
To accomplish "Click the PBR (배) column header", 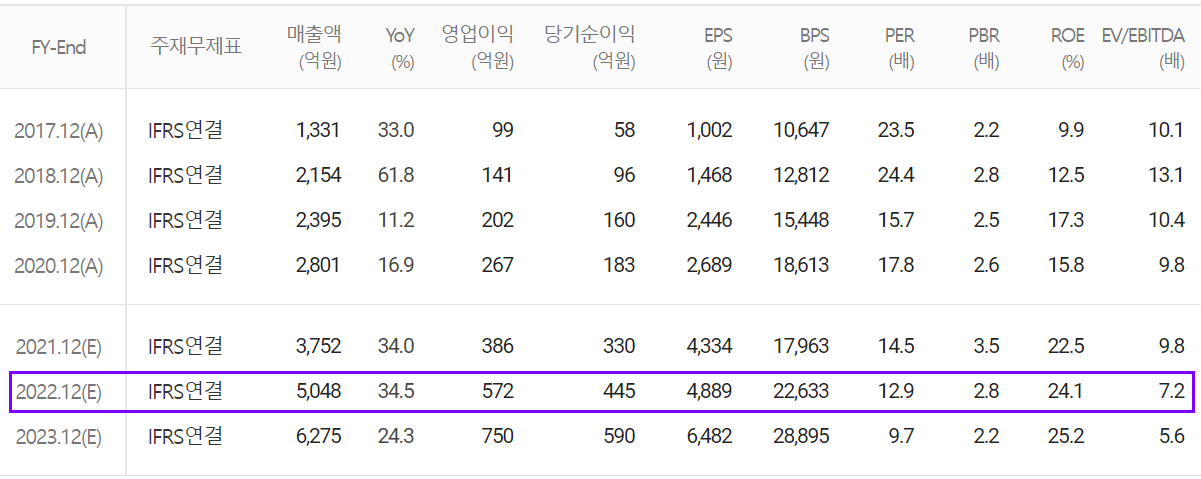I will click(983, 47).
